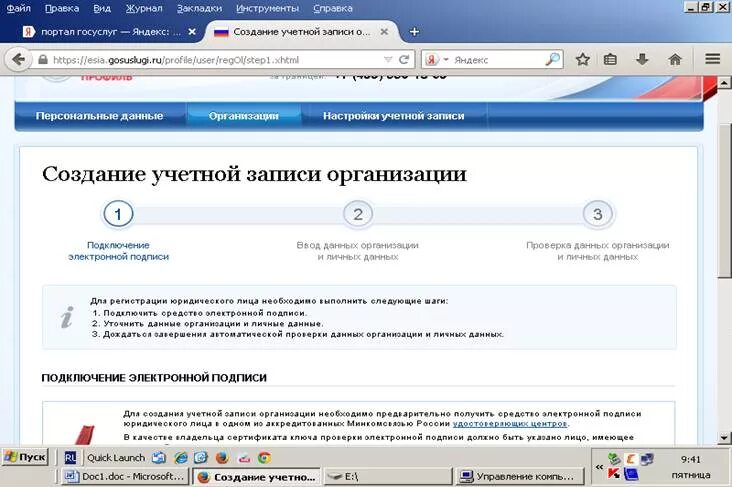The height and width of the screenshot is (487, 732).
Task: Open the Закладки menu
Action: 199,8
